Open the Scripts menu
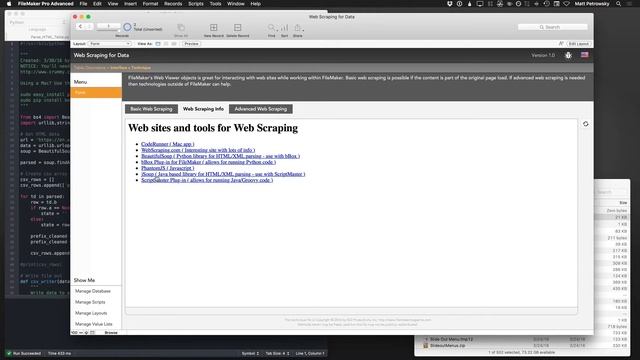Viewport: 640px width, 360px height. 196,4
